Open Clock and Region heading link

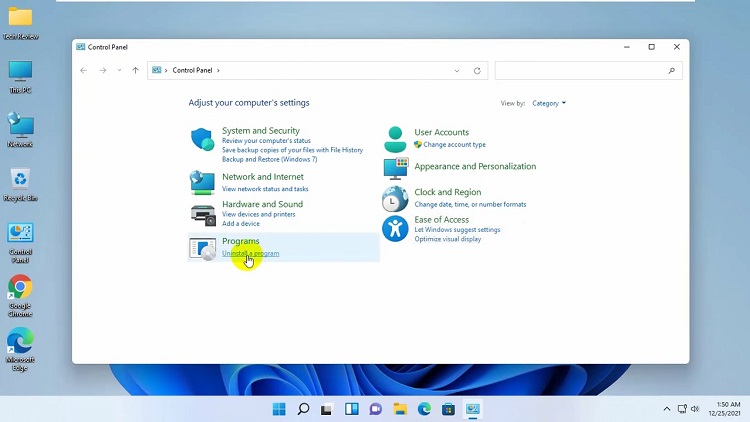point(448,192)
